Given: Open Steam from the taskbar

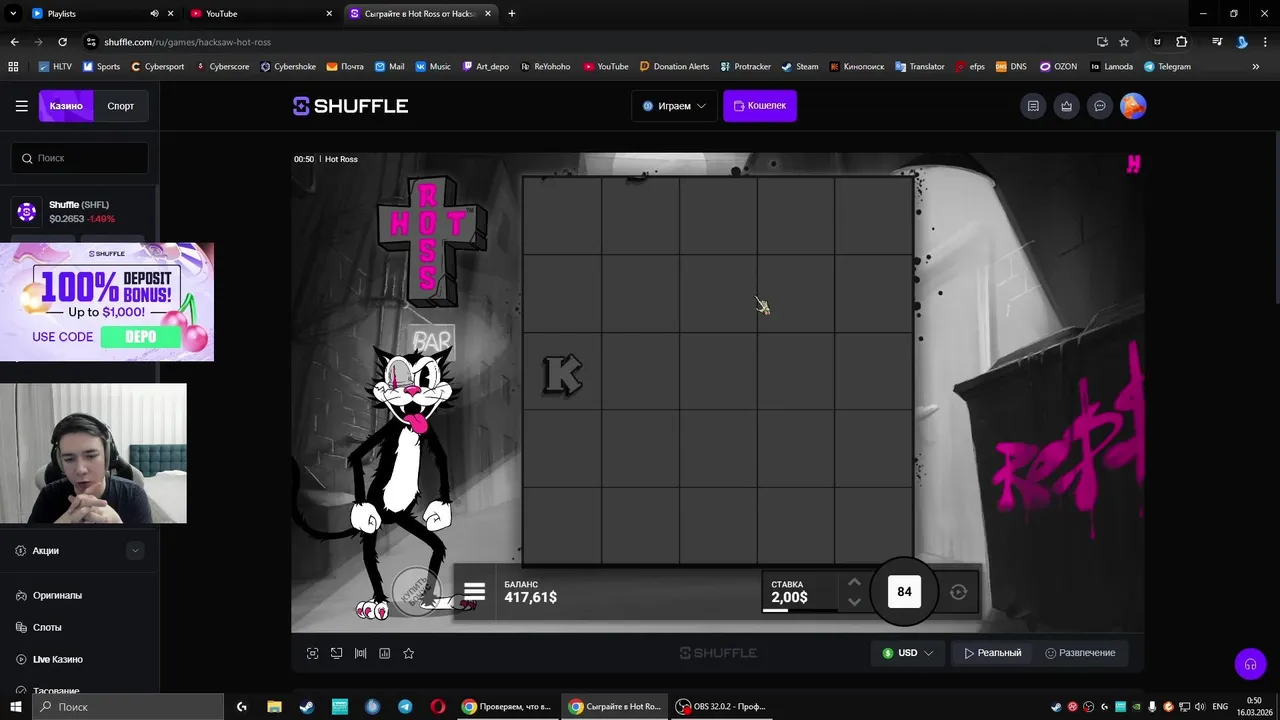Looking at the screenshot, I should (306, 707).
